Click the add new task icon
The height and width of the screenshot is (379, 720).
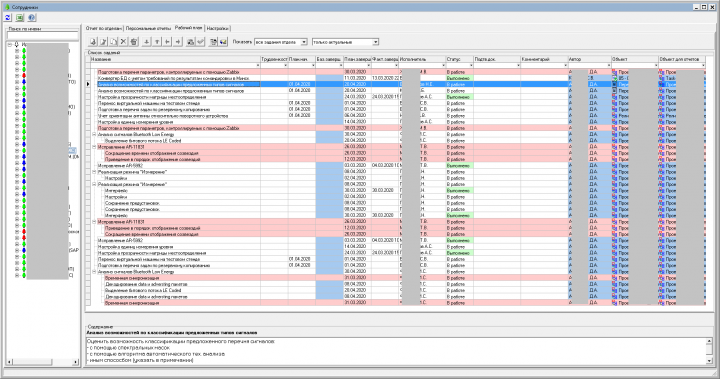pos(93,42)
